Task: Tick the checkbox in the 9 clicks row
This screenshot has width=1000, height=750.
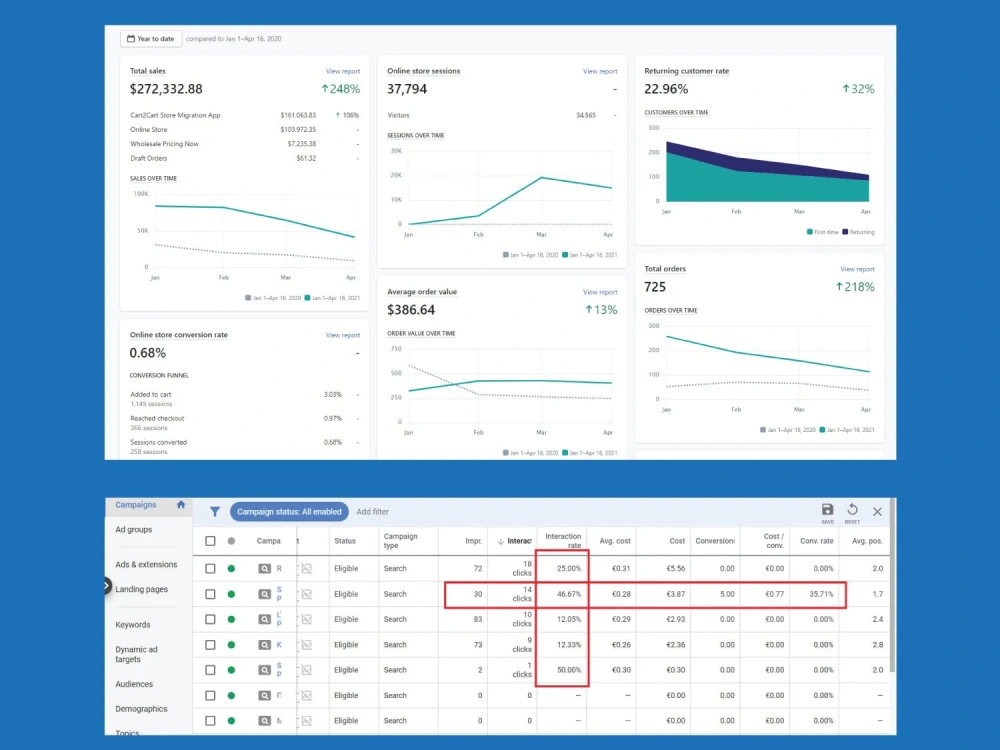Action: click(x=210, y=645)
